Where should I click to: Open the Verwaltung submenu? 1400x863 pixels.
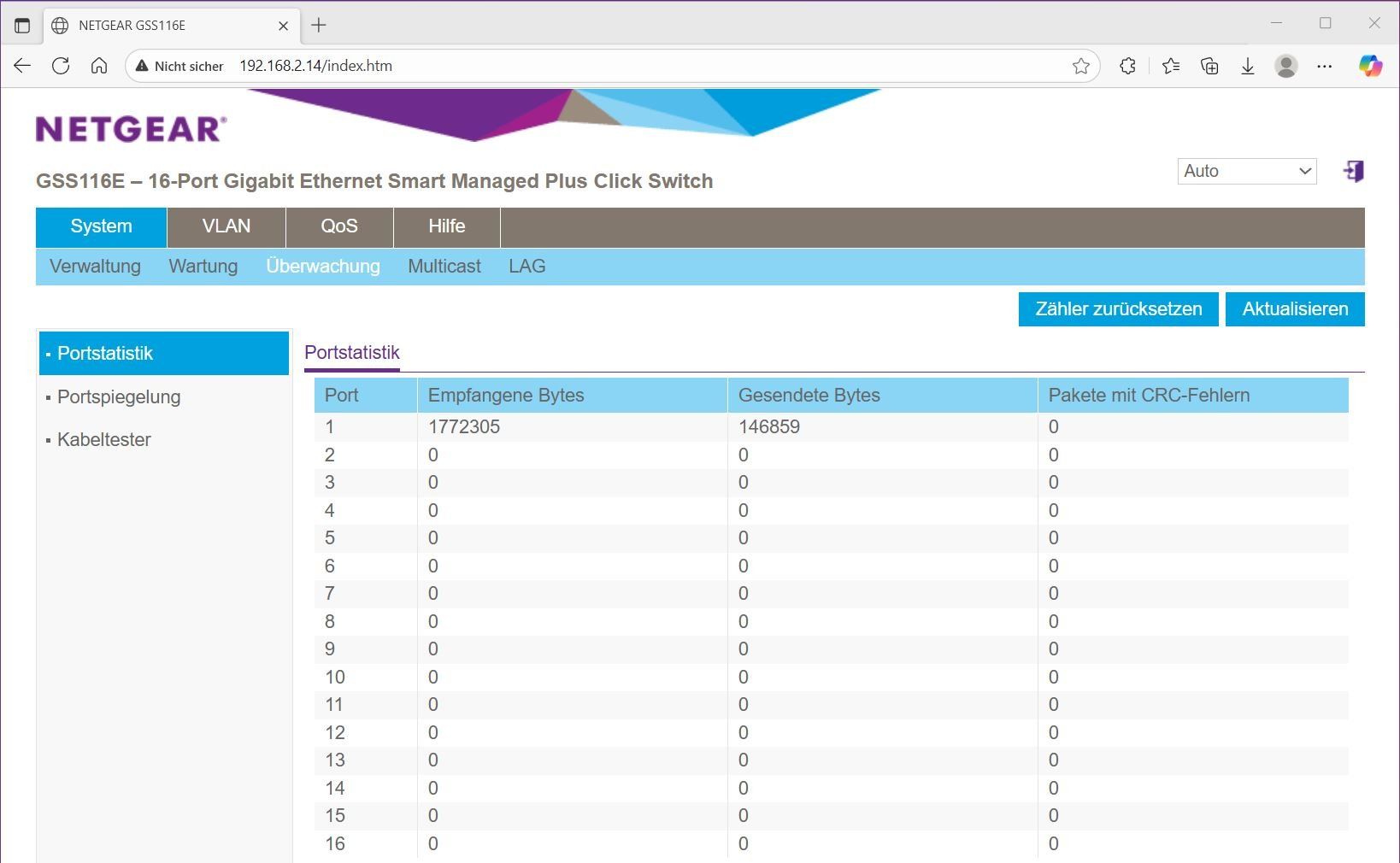[95, 267]
